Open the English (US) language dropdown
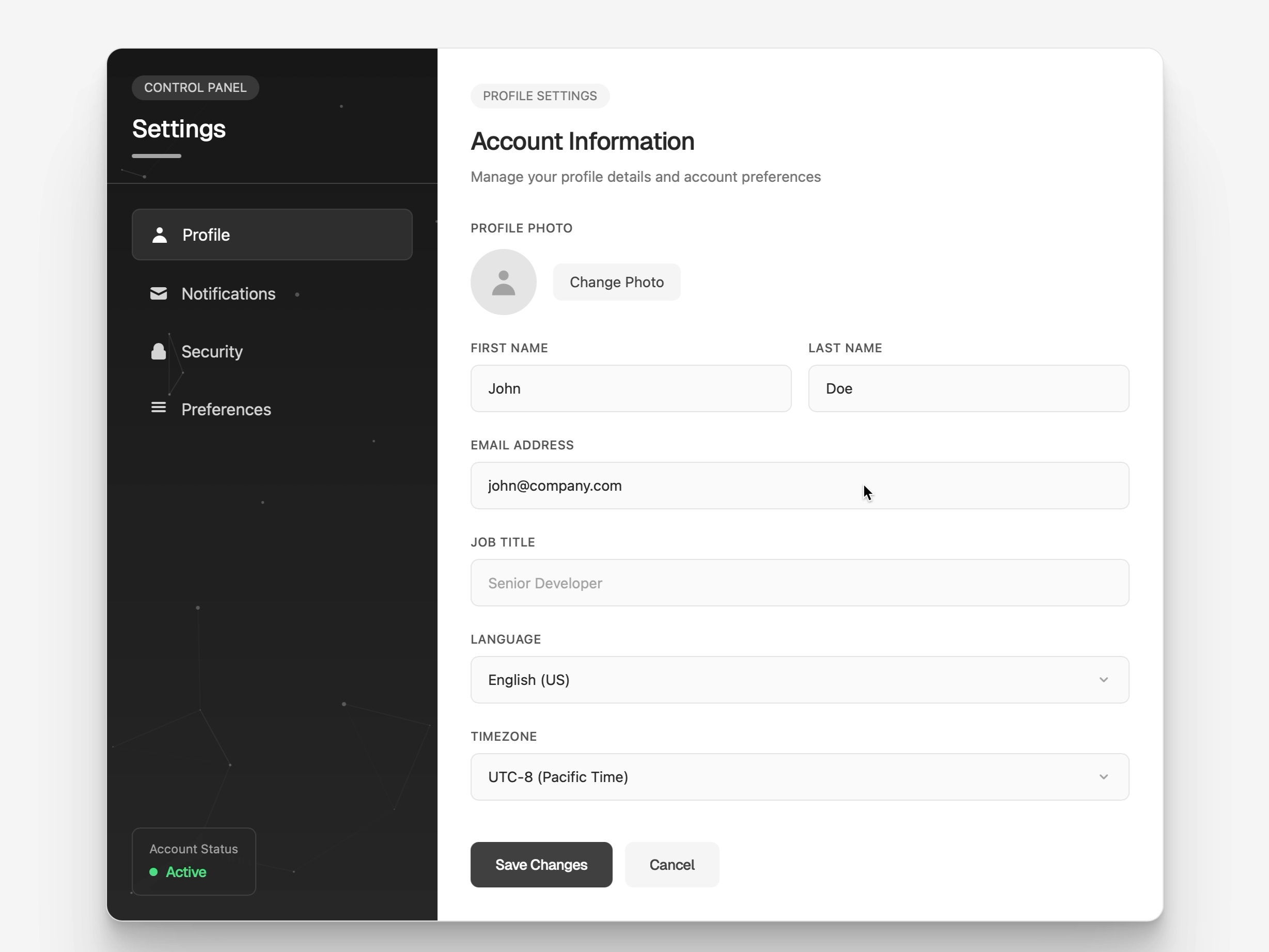The height and width of the screenshot is (952, 1269). click(x=800, y=679)
